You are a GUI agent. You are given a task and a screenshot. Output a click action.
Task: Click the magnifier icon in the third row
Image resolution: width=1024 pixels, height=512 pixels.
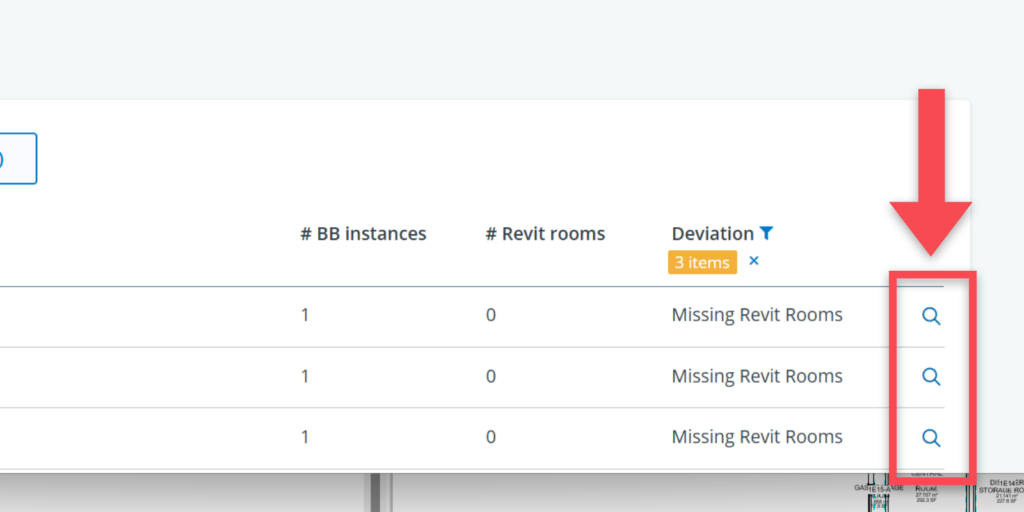click(x=930, y=438)
